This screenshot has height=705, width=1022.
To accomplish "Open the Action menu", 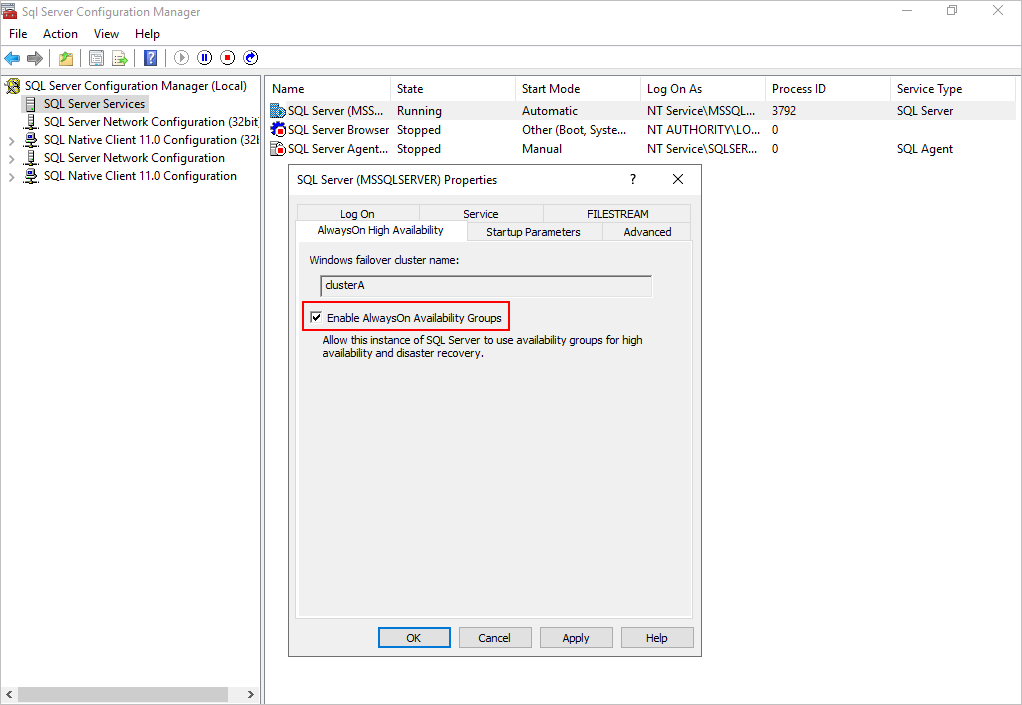I will (60, 34).
